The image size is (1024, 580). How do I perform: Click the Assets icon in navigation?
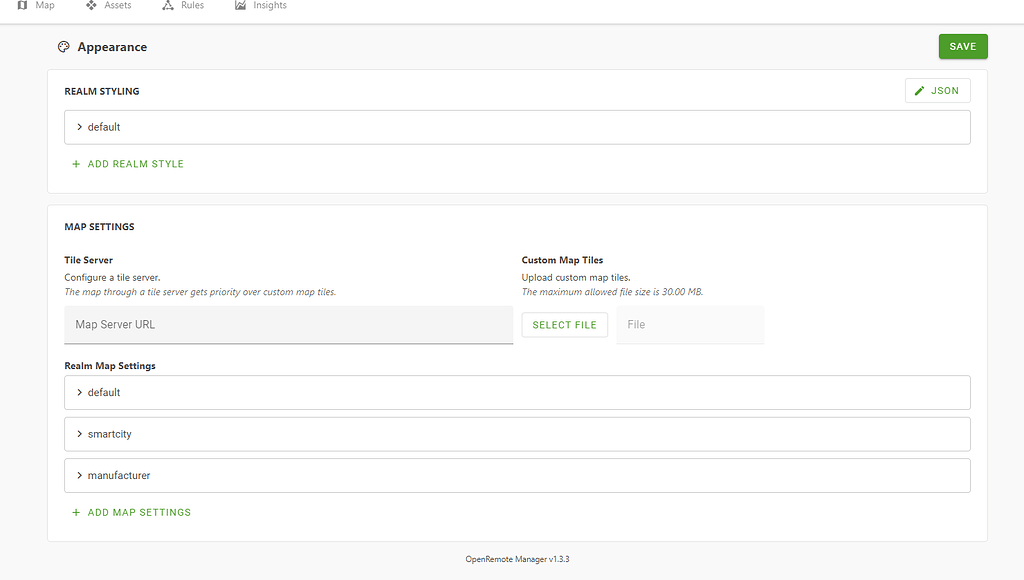coord(91,5)
